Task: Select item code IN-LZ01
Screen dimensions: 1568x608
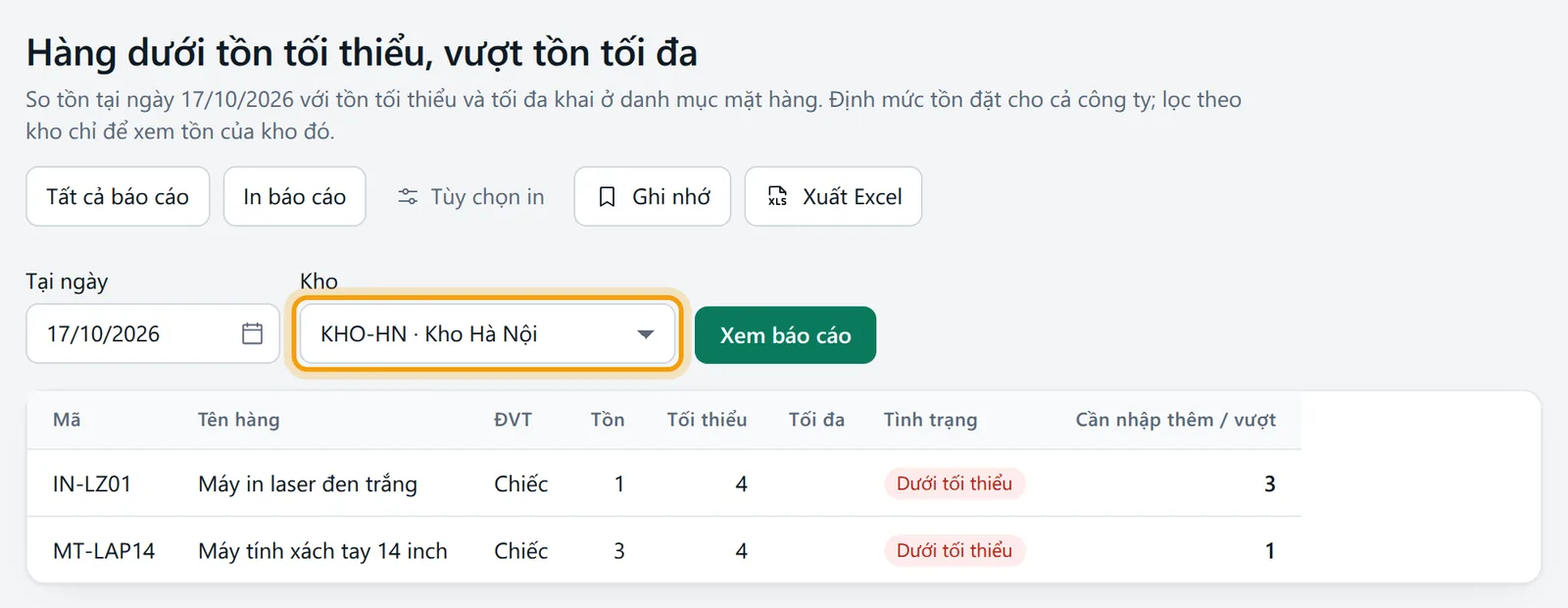Action: click(92, 483)
